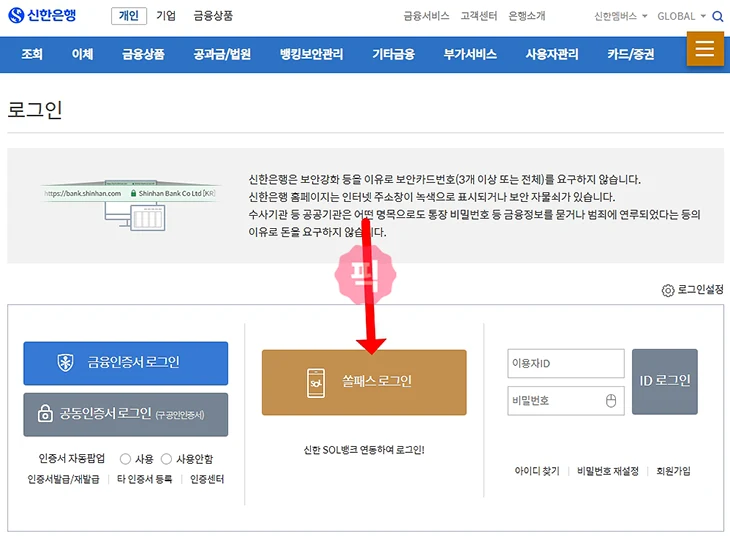Select the 사용 radio button

(125, 459)
